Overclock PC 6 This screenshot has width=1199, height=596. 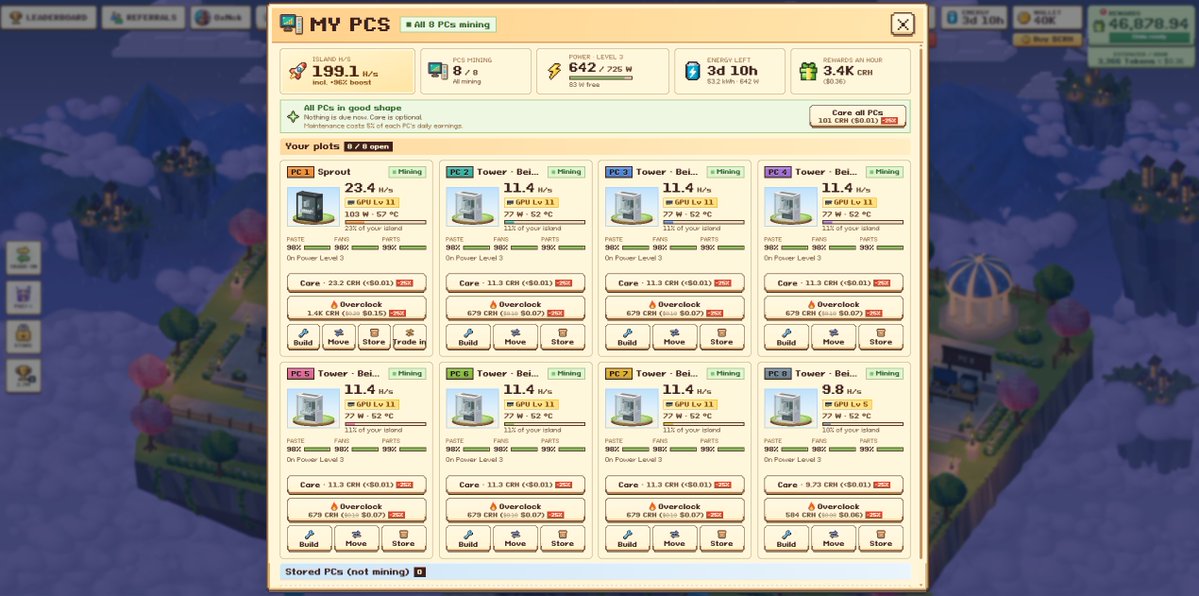click(515, 510)
